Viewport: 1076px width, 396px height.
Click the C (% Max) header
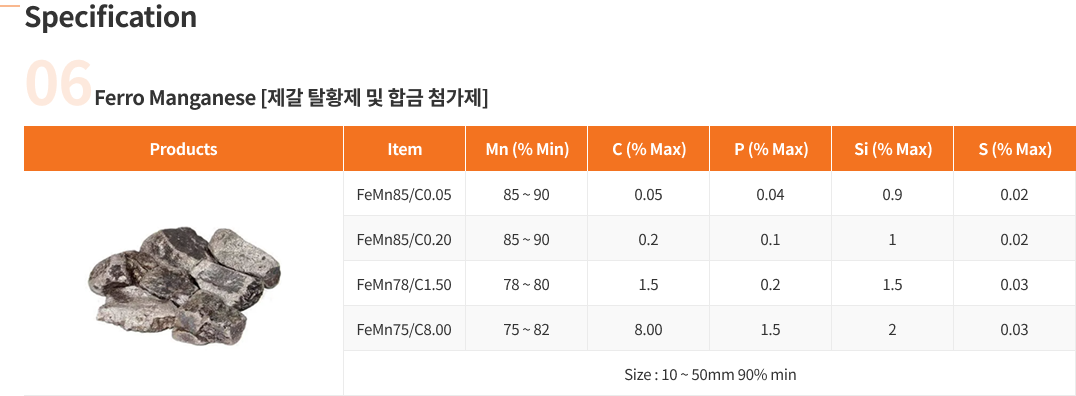point(648,149)
